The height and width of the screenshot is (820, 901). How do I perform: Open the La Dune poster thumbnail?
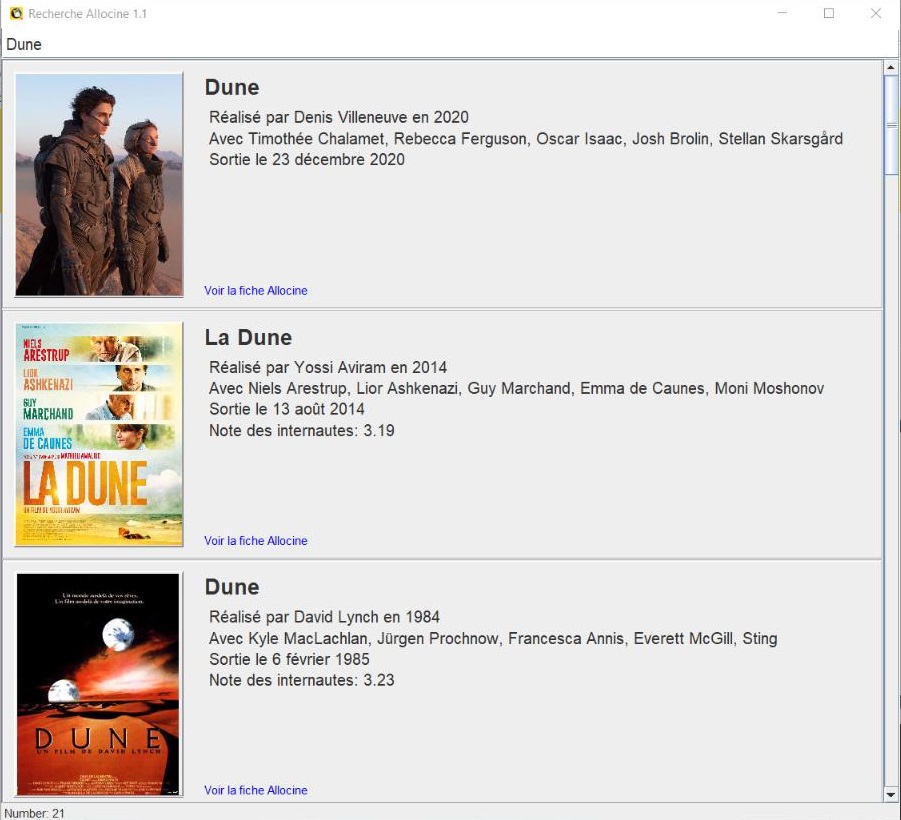coord(99,434)
